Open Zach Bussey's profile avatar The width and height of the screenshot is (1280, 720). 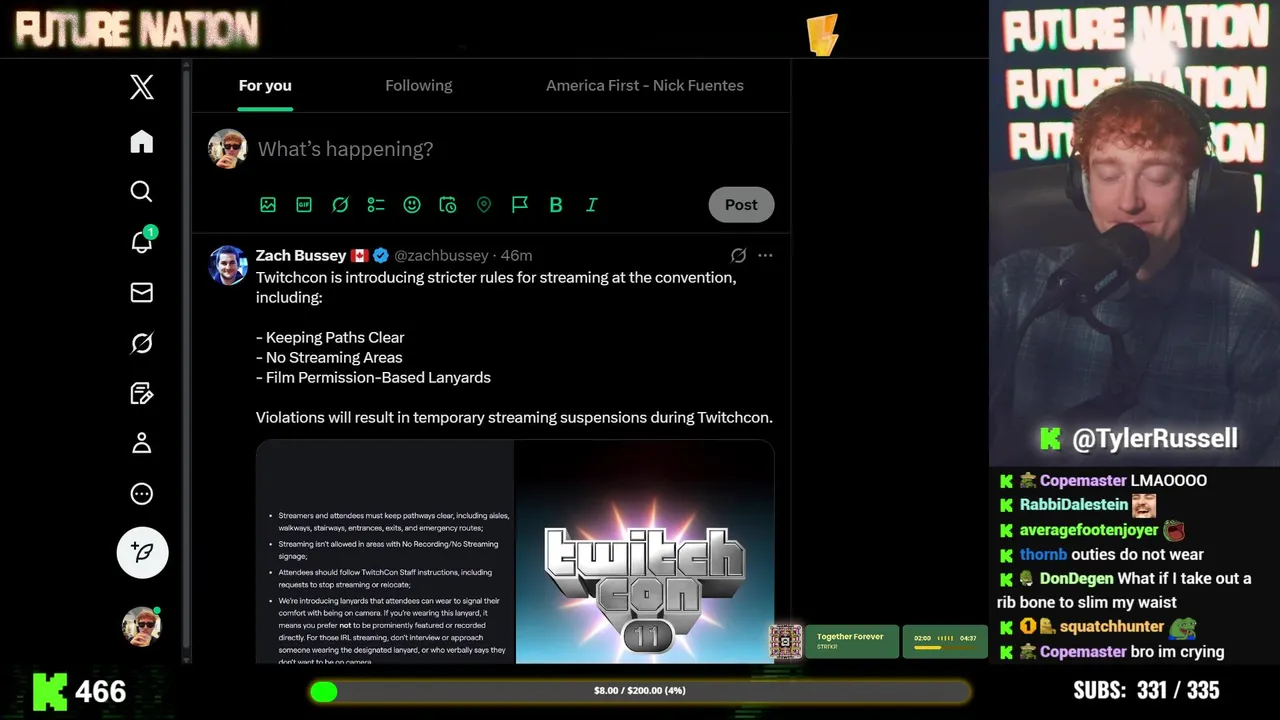(x=227, y=265)
